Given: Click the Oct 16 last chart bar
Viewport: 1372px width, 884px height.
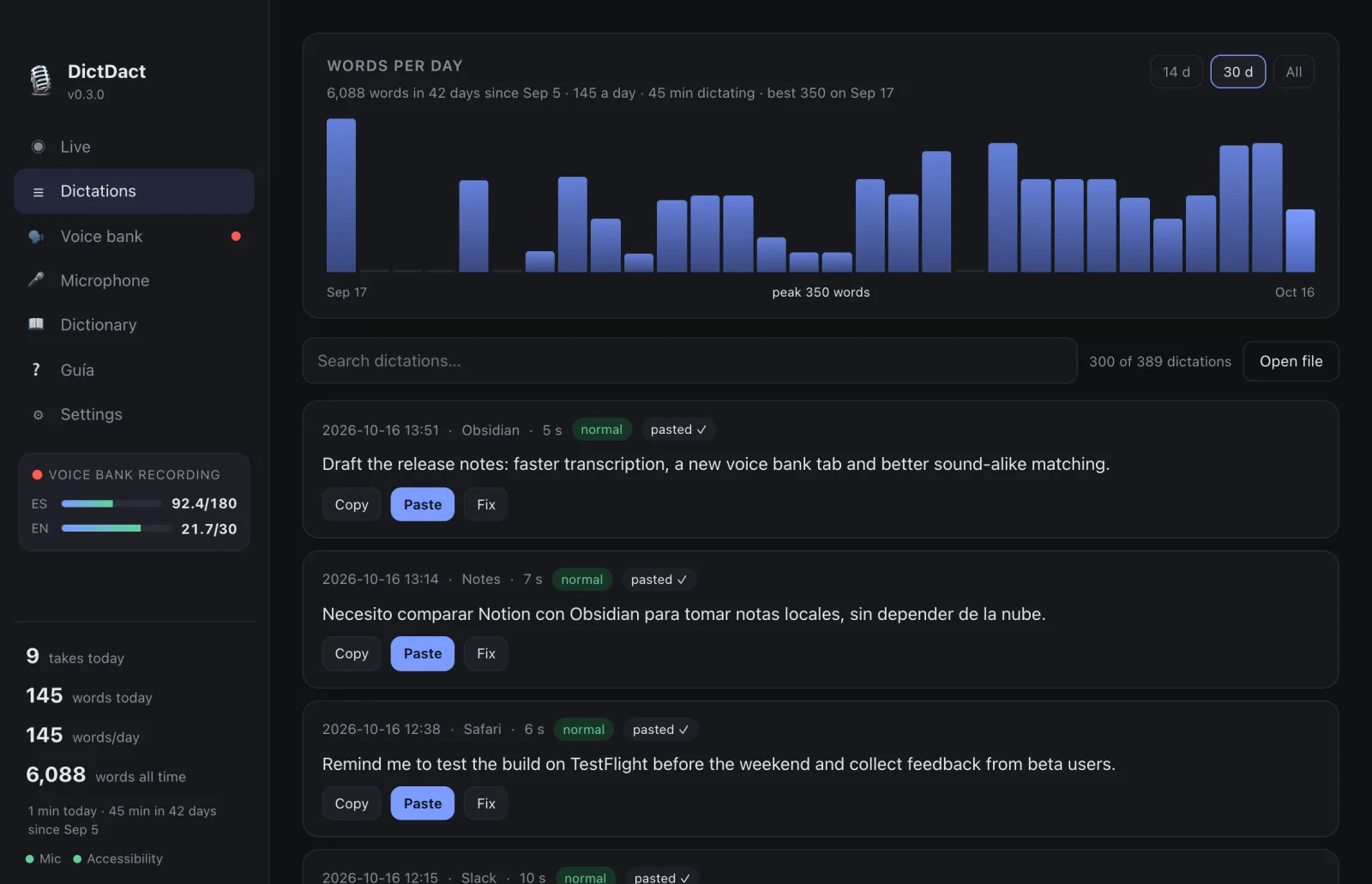Looking at the screenshot, I should (x=1300, y=241).
